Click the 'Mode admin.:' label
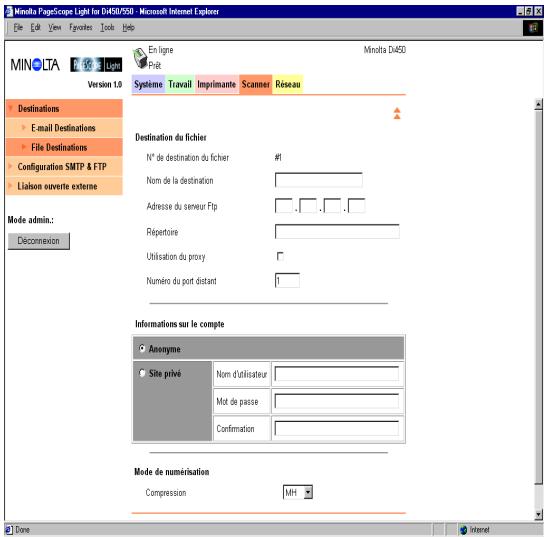Image resolution: width=545 pixels, height=537 pixels. click(31, 220)
